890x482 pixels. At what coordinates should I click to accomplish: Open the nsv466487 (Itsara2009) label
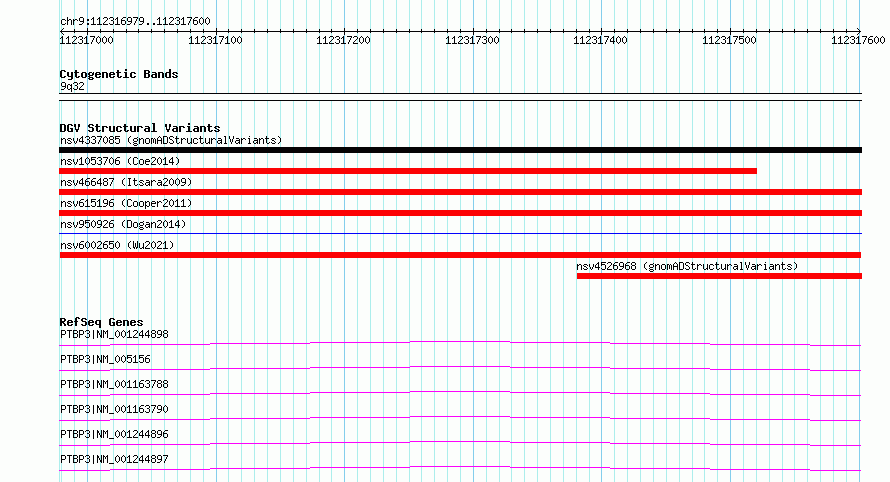point(126,182)
